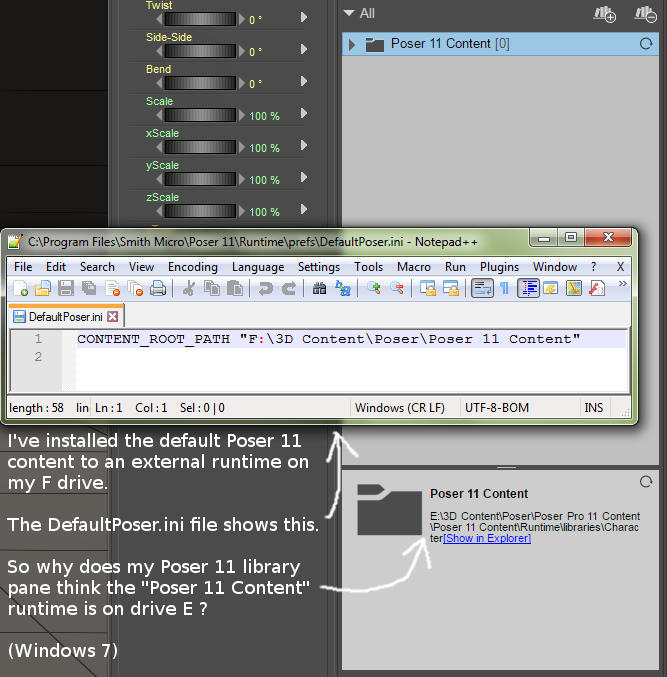Click the Close document toolbar icon
This screenshot has width=667, height=677.
point(112,288)
